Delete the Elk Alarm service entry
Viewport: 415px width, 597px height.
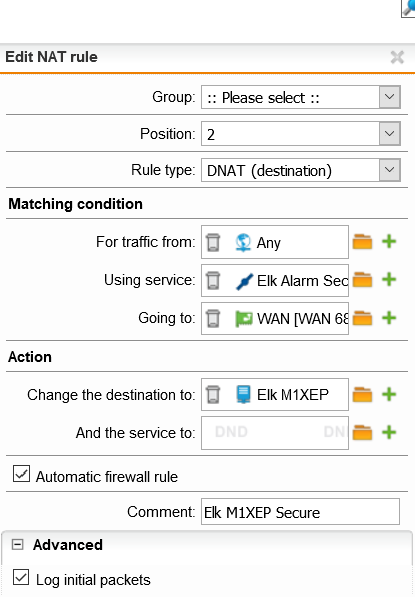click(213, 281)
